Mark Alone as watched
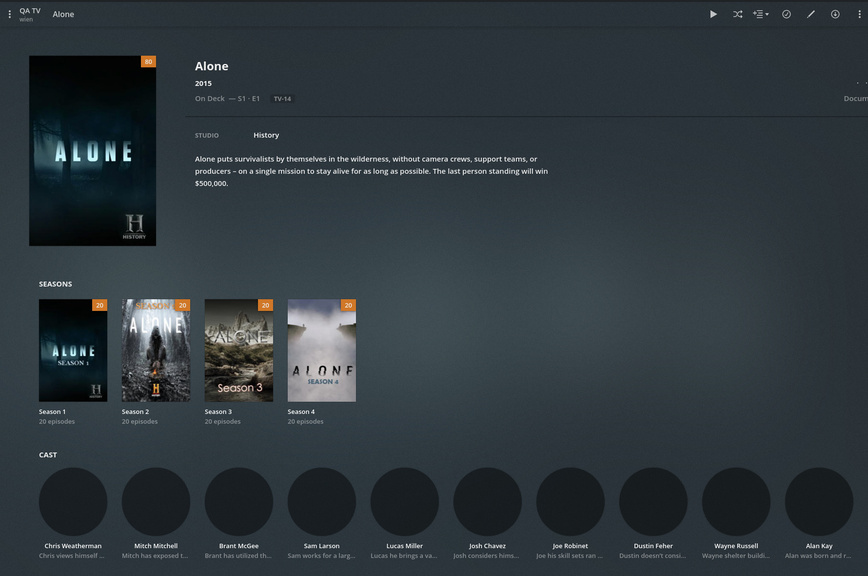The width and height of the screenshot is (868, 576). (x=786, y=14)
